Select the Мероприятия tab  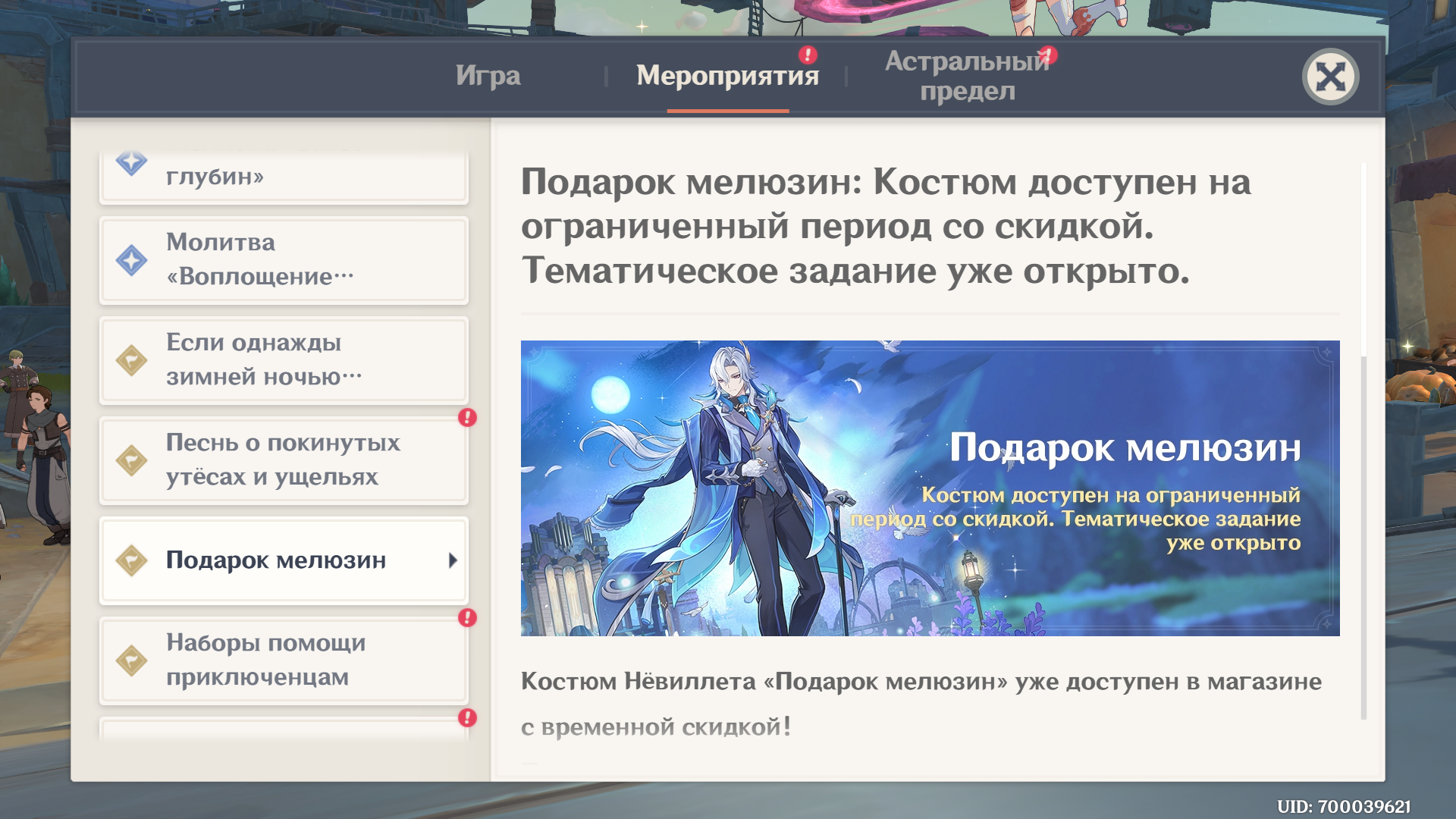point(726,76)
